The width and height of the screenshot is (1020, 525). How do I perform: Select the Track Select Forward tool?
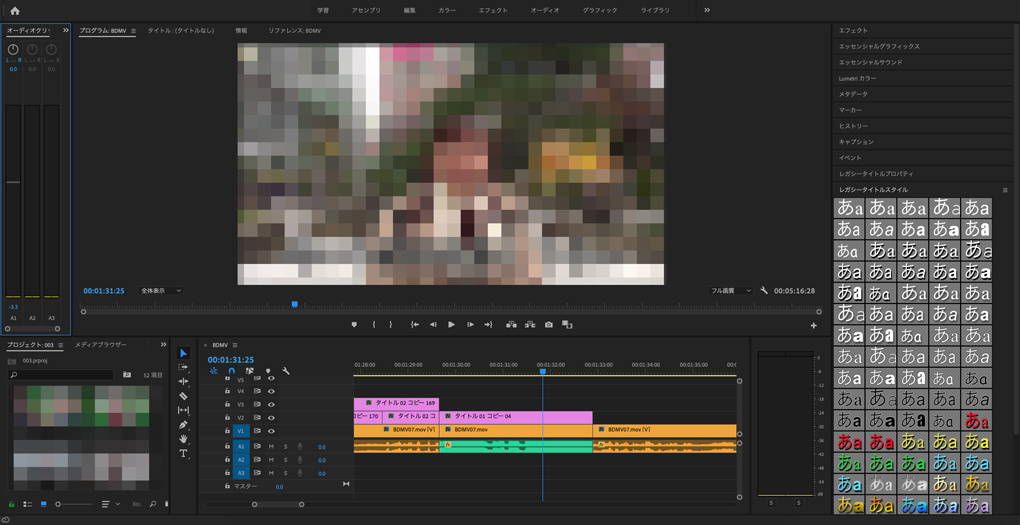183,367
